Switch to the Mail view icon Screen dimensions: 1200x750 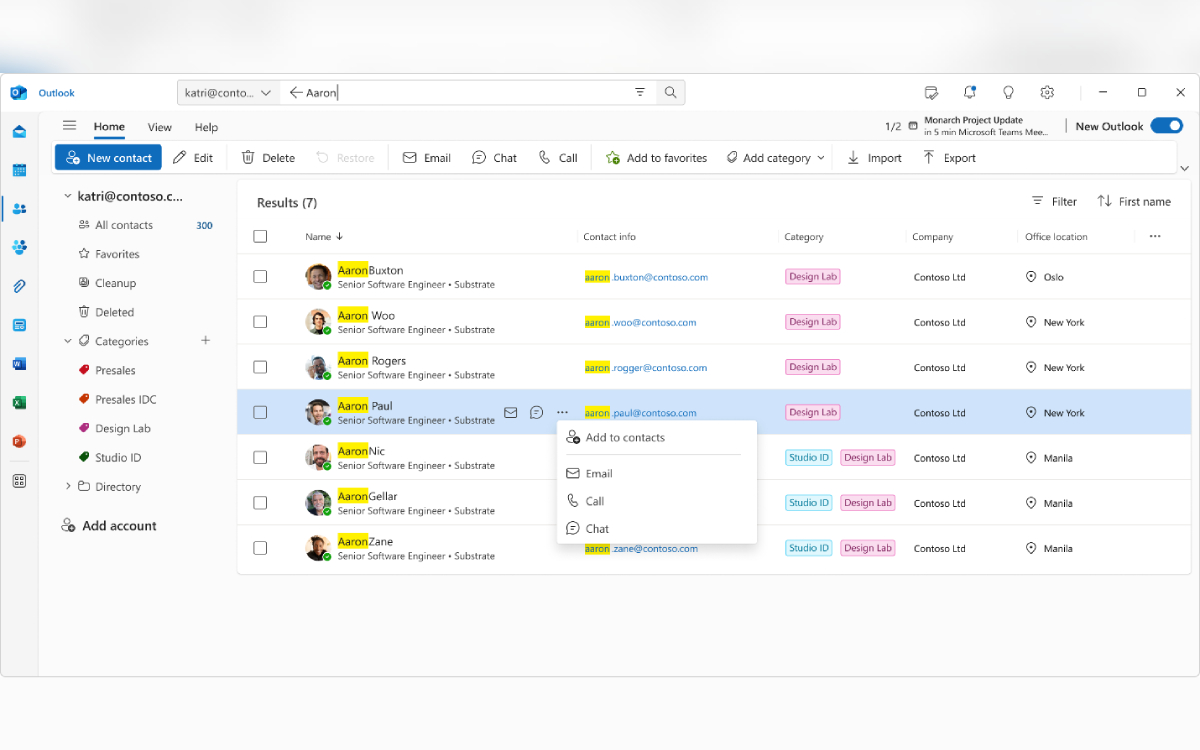(x=20, y=131)
